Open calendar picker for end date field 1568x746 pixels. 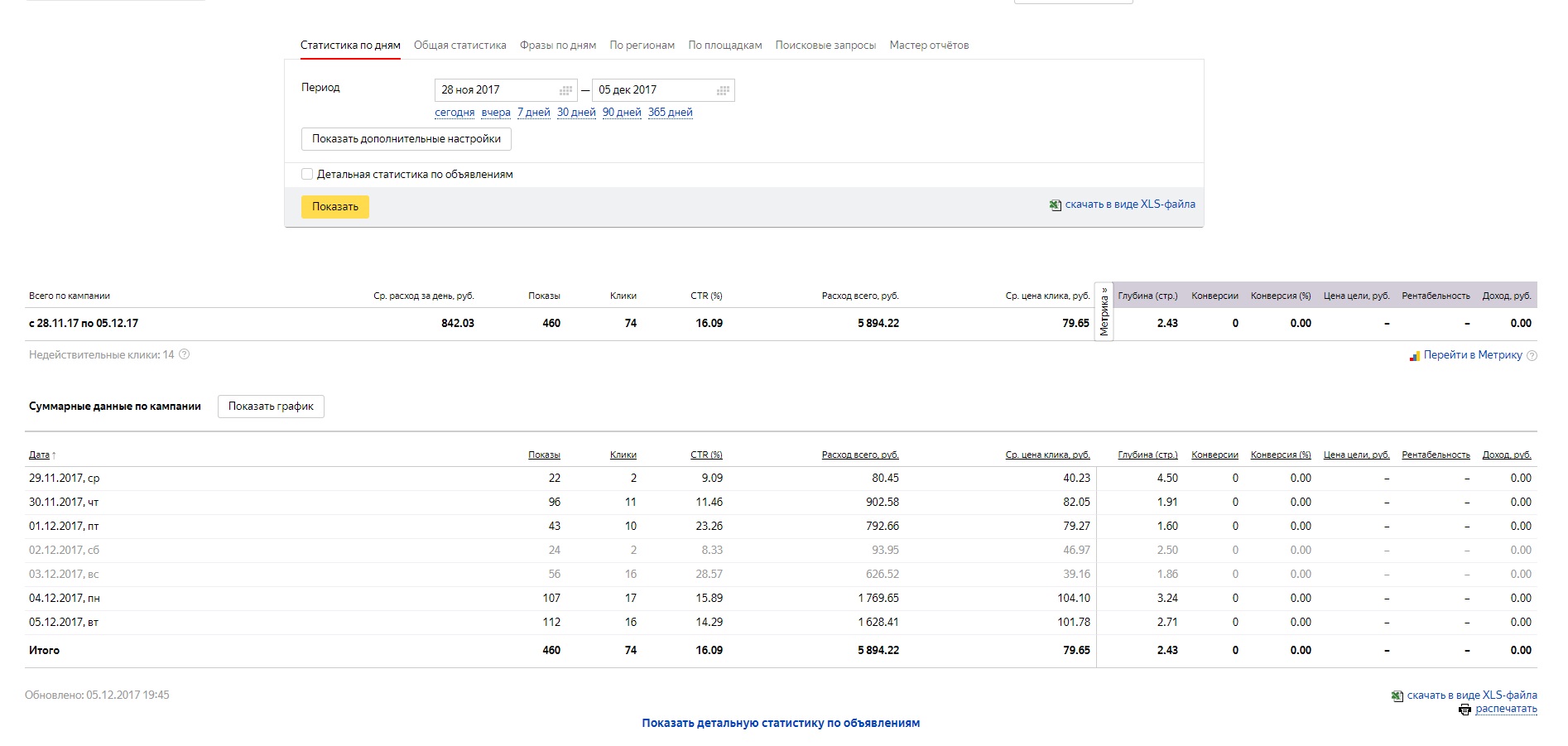pos(722,90)
